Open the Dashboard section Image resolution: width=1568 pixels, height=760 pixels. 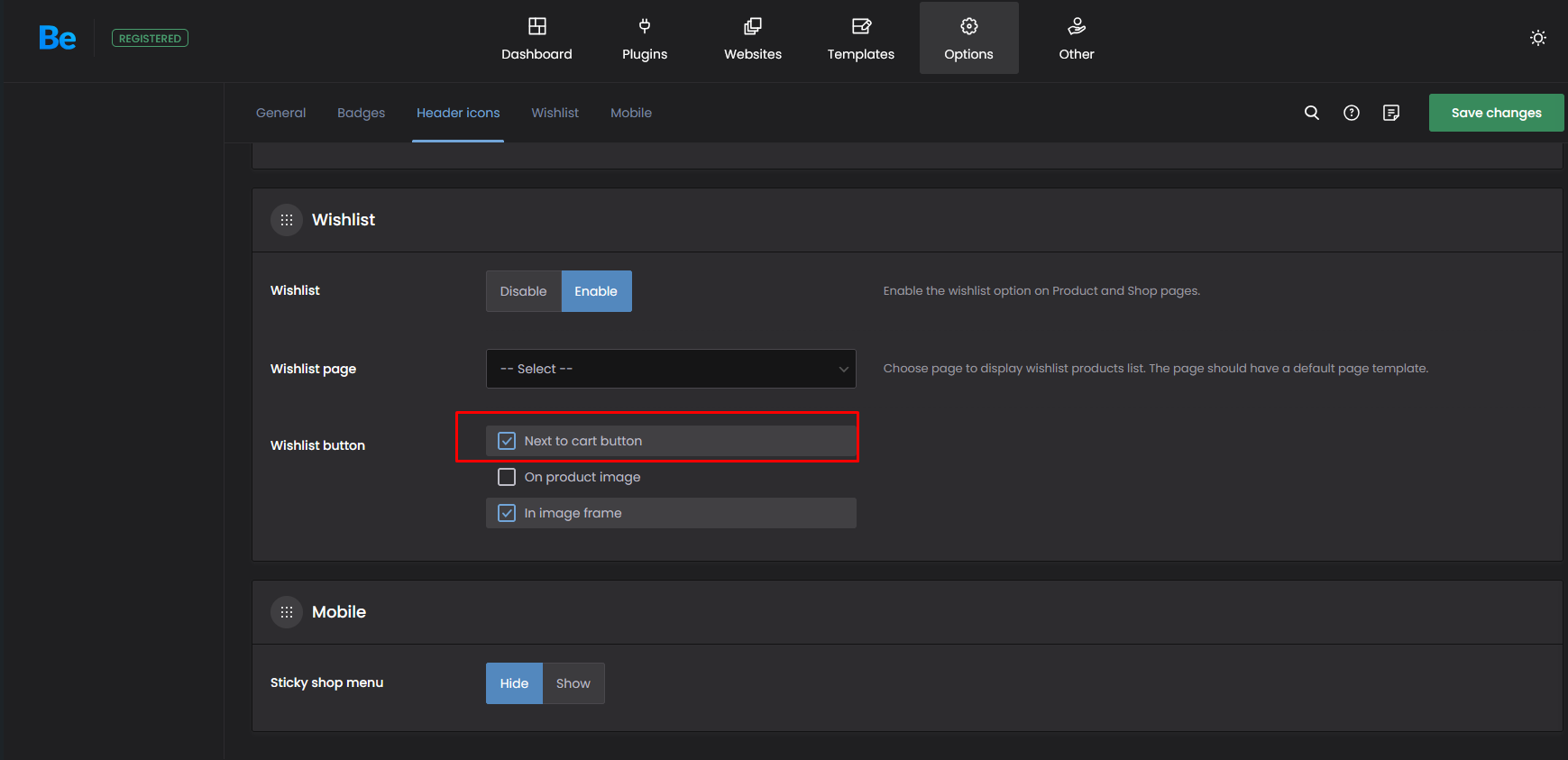[x=536, y=38]
